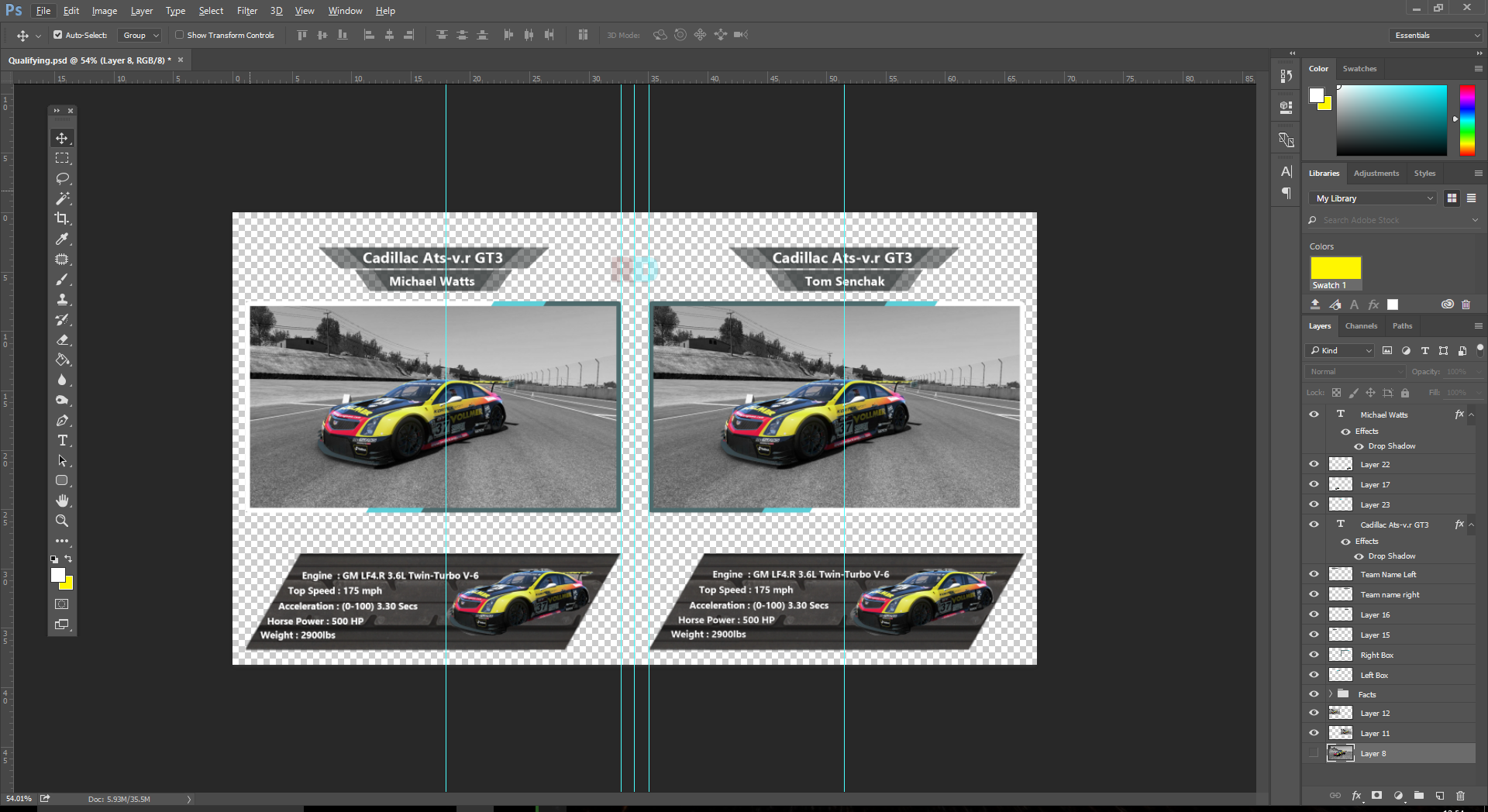Switch to the Adjustments tab
Screen dimensions: 1488x812
(x=1376, y=174)
